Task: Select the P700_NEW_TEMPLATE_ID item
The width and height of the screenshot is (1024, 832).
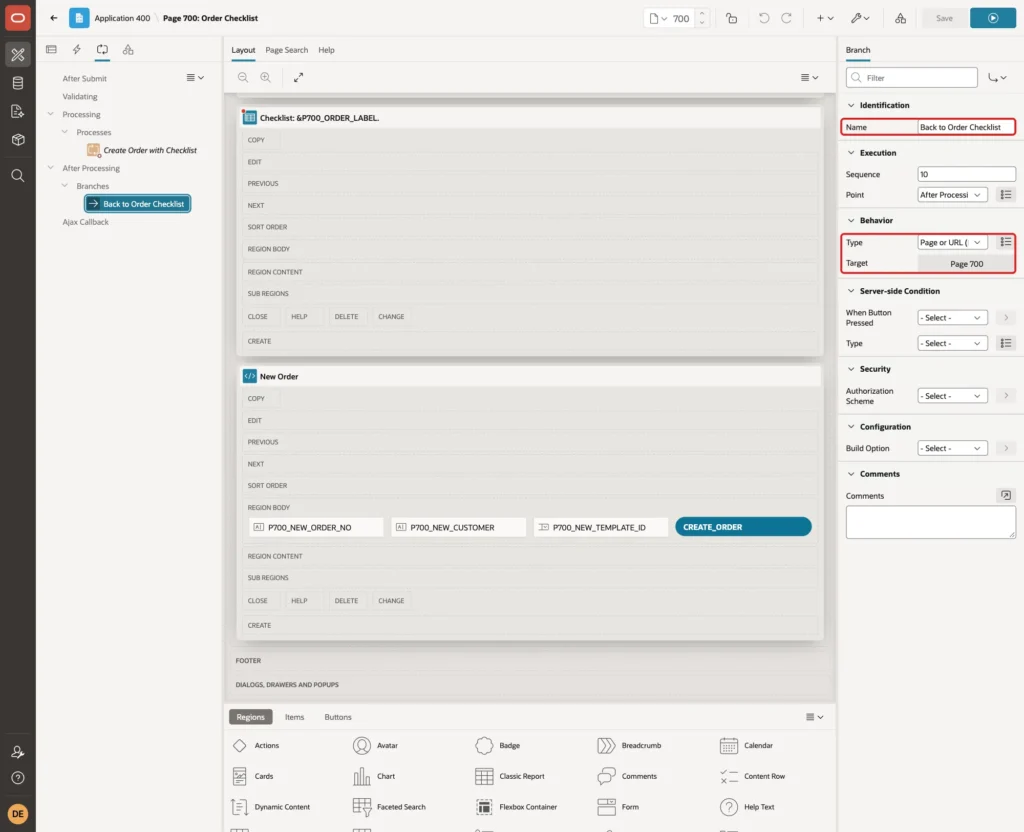Action: pyautogui.click(x=601, y=527)
